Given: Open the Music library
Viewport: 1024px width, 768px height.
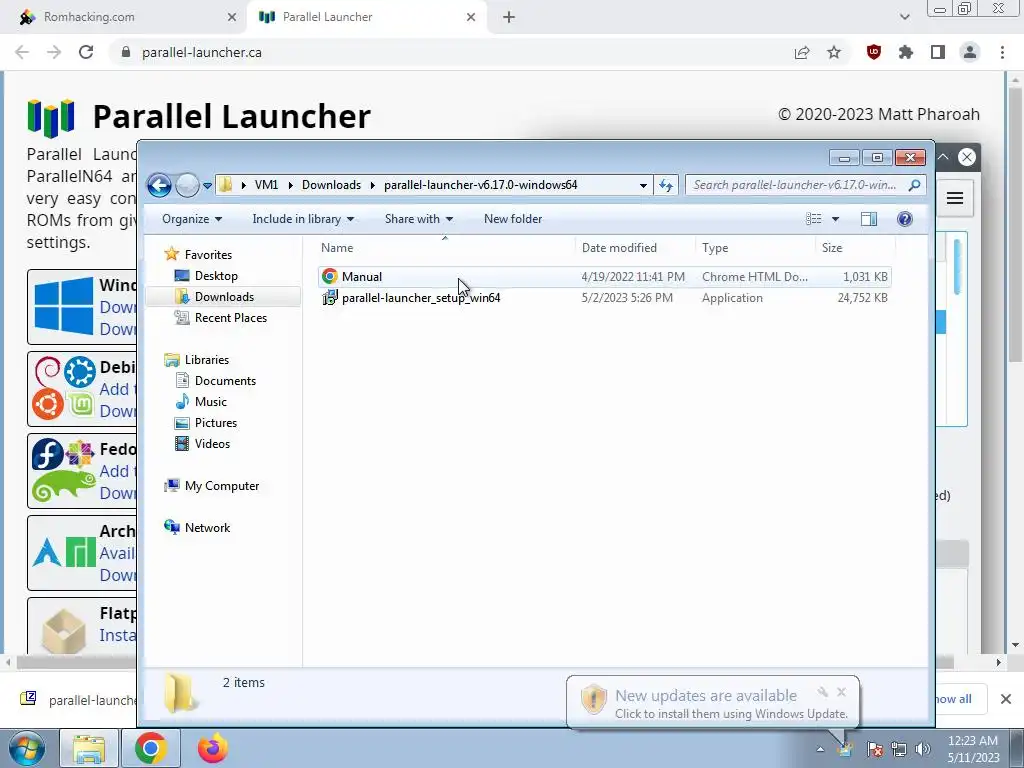Looking at the screenshot, I should [x=210, y=402].
